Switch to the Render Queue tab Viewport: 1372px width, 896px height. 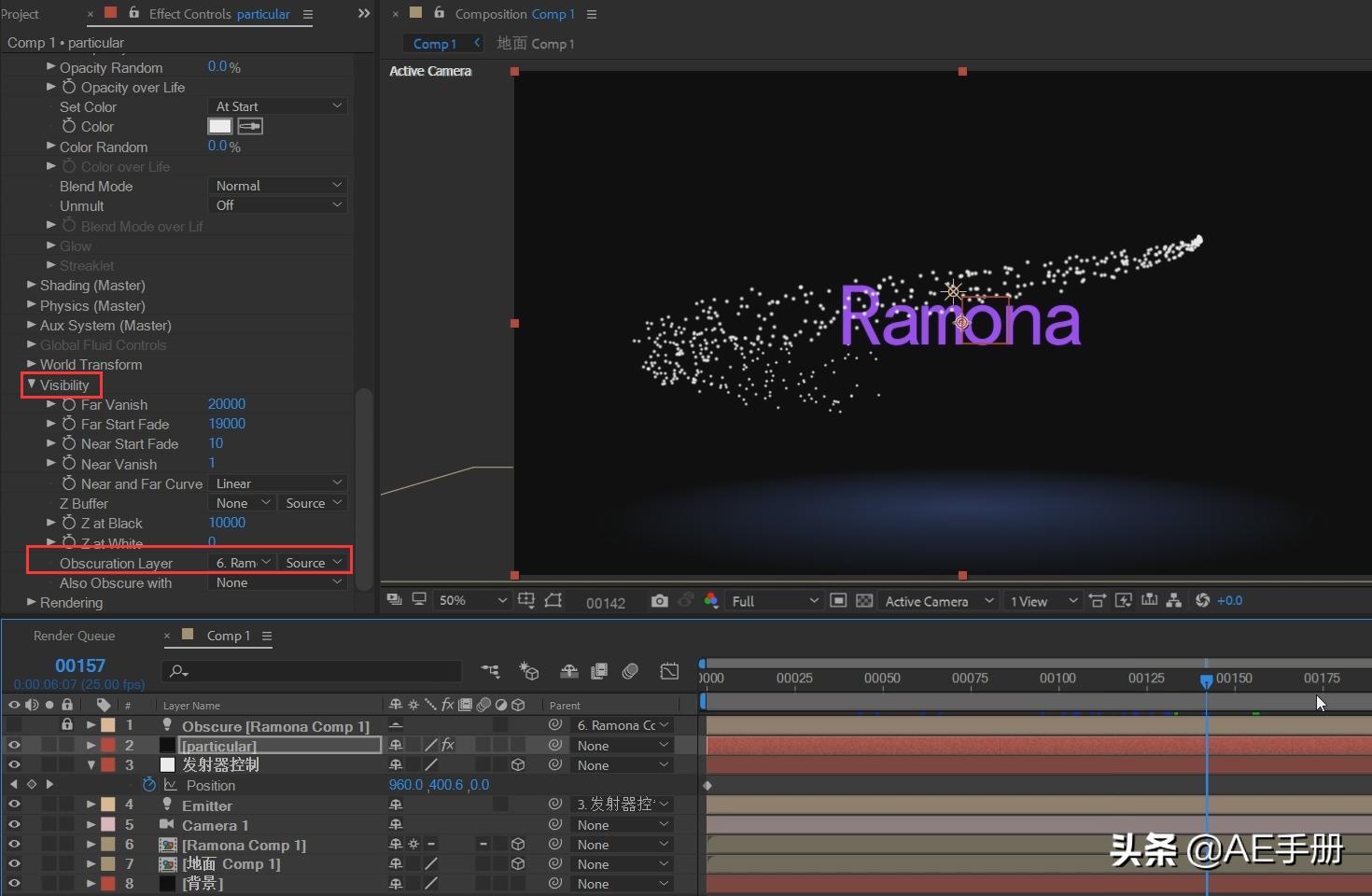75,636
